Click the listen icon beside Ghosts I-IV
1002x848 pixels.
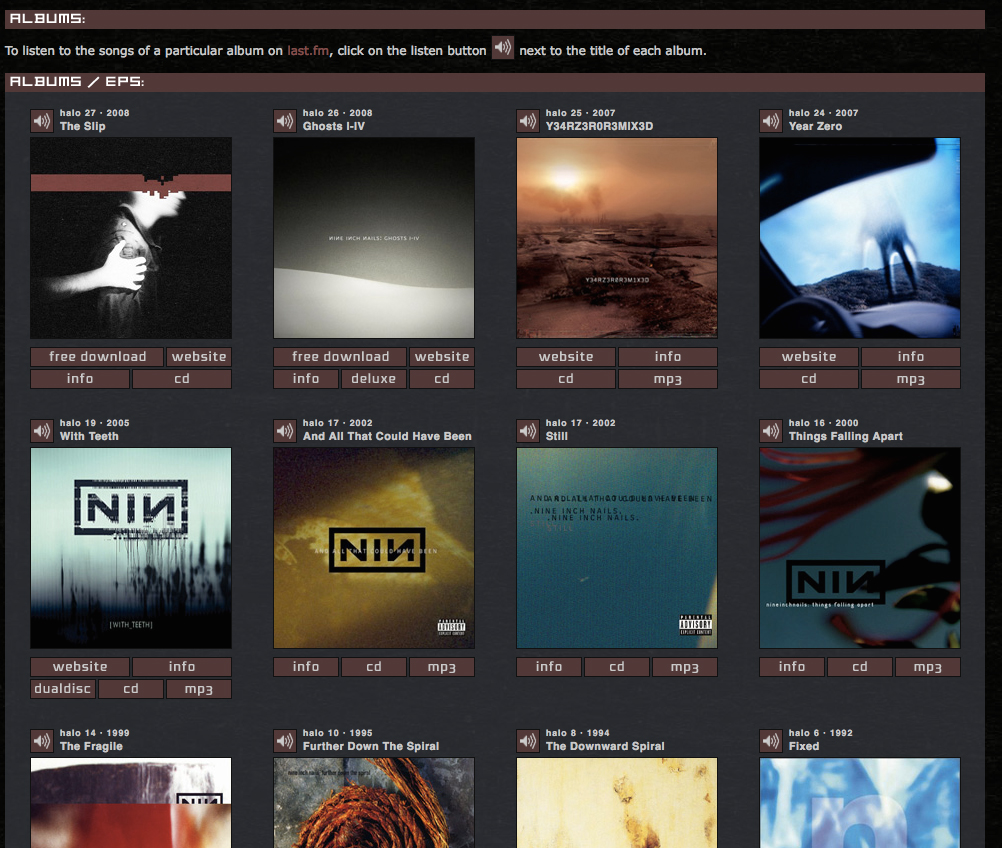coord(284,121)
